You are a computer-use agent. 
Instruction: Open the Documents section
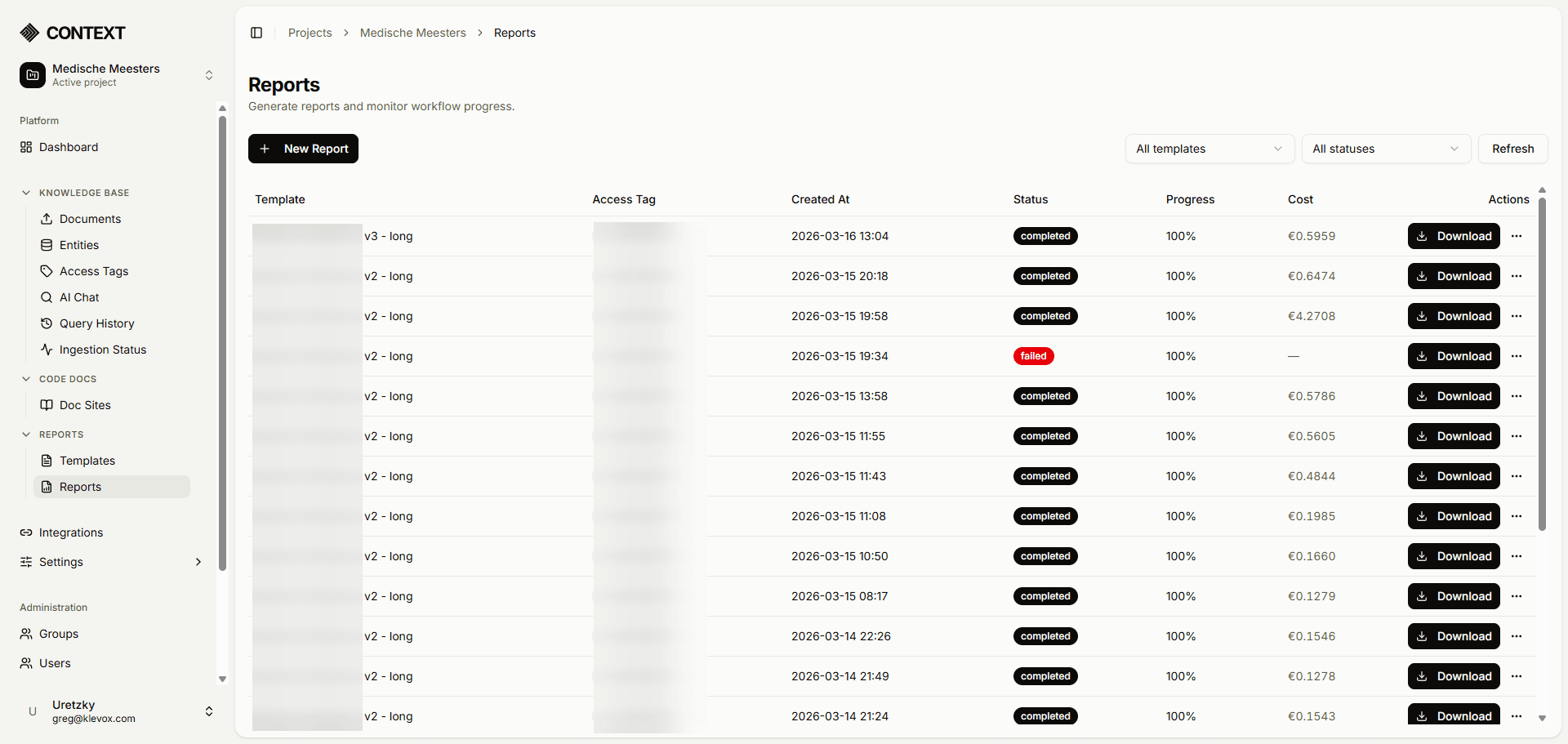89,219
